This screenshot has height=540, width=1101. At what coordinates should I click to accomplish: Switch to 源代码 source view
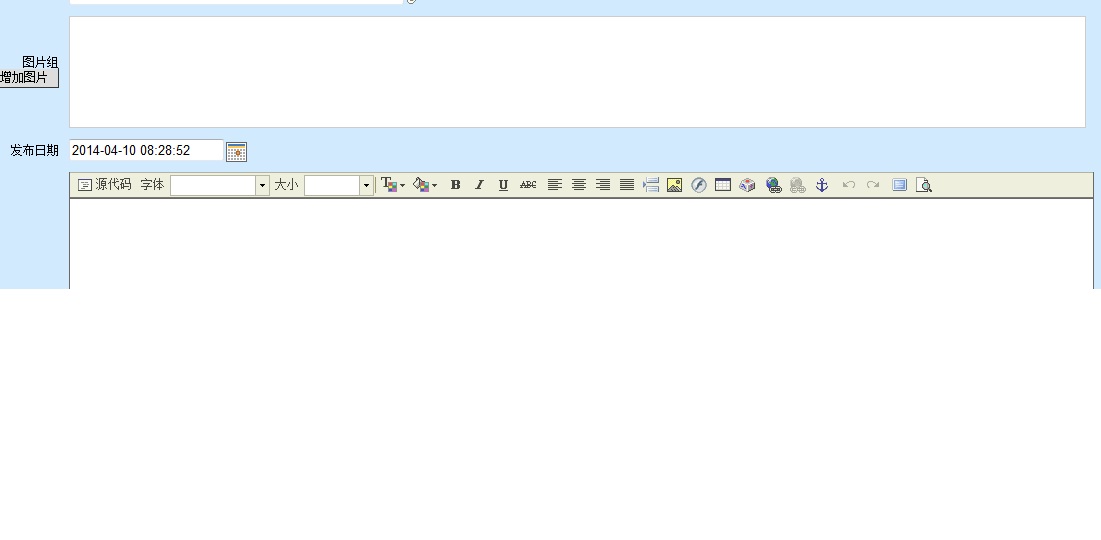click(x=105, y=185)
